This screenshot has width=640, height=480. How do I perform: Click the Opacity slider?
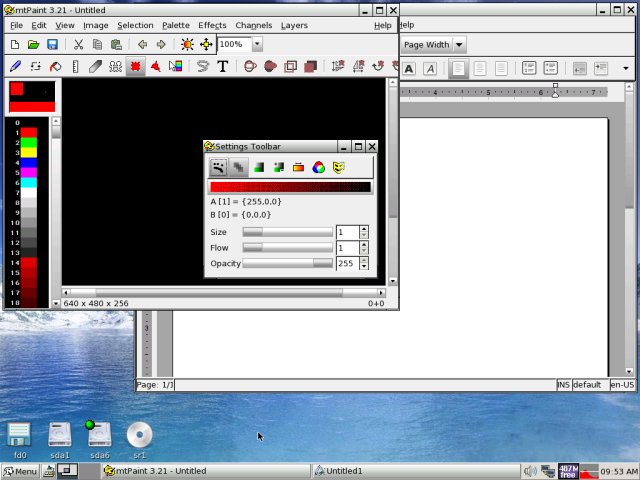(288, 264)
